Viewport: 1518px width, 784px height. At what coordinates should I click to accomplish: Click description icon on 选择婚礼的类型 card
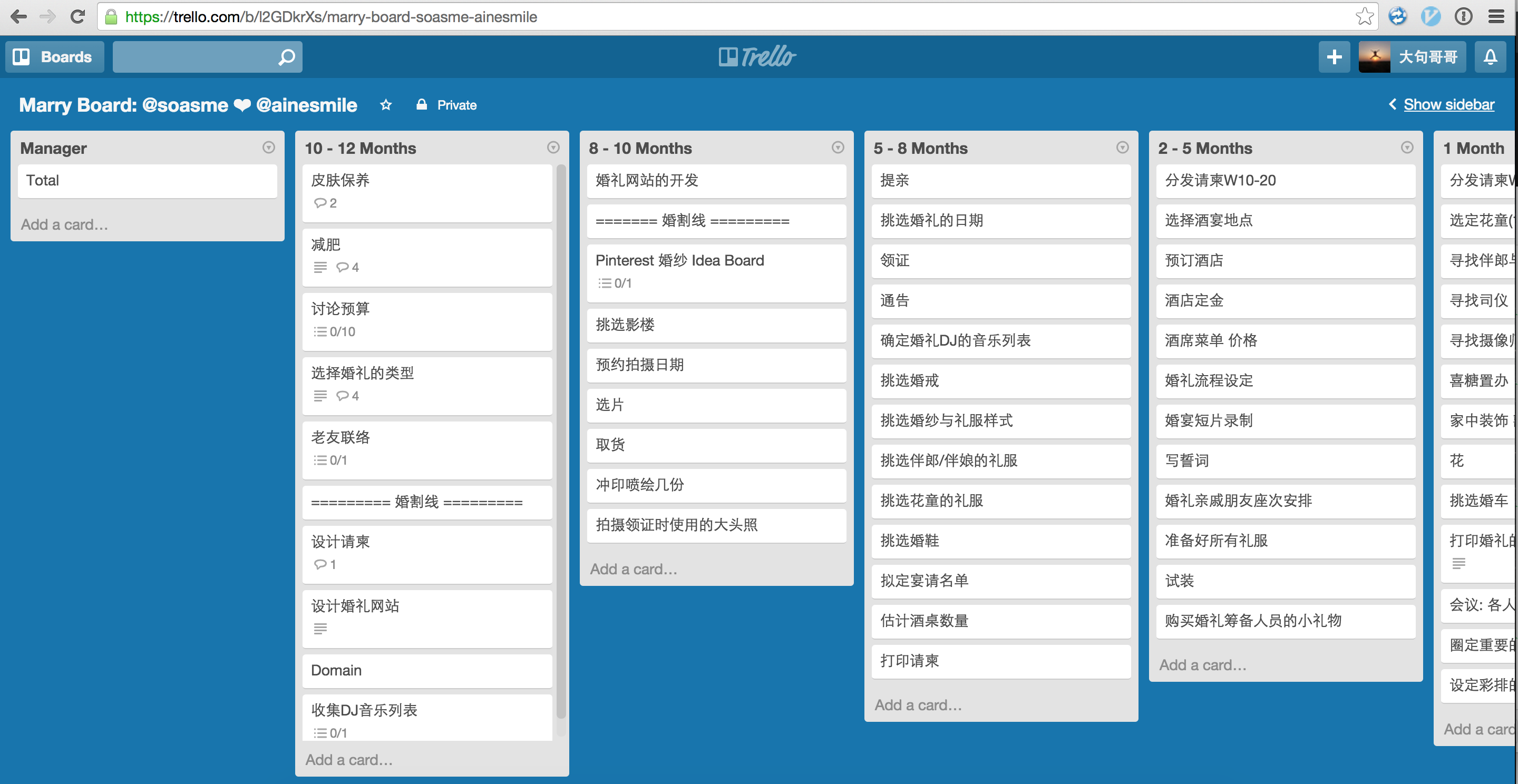coord(320,396)
